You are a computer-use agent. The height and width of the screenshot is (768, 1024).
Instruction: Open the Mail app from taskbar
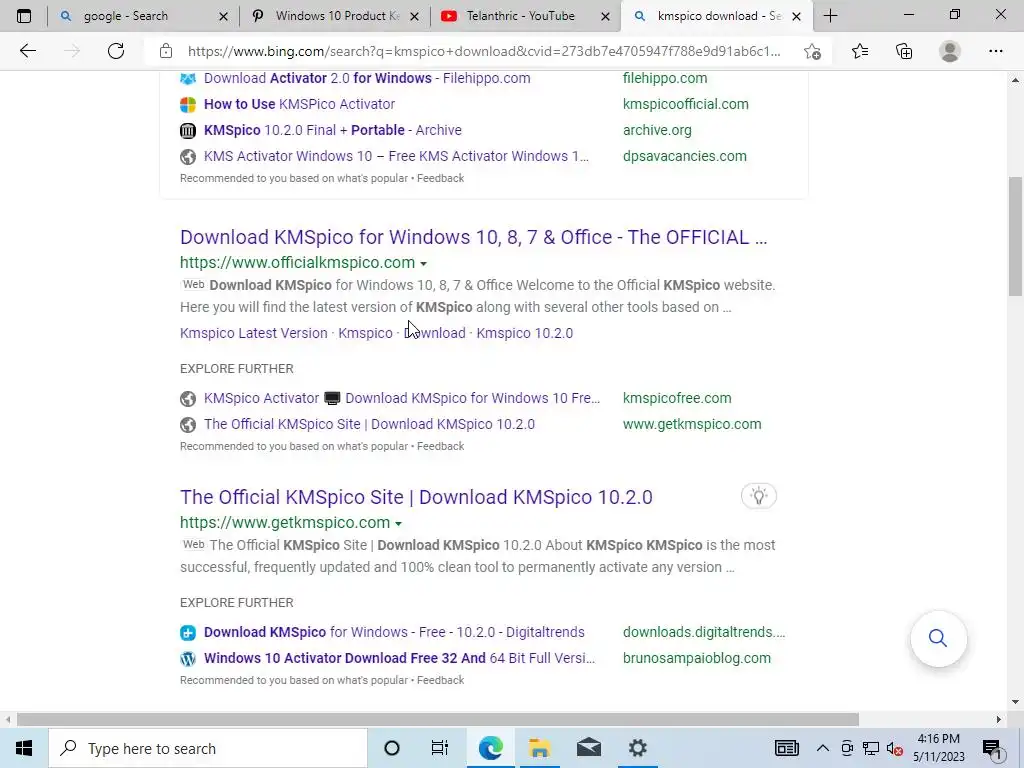(588, 748)
